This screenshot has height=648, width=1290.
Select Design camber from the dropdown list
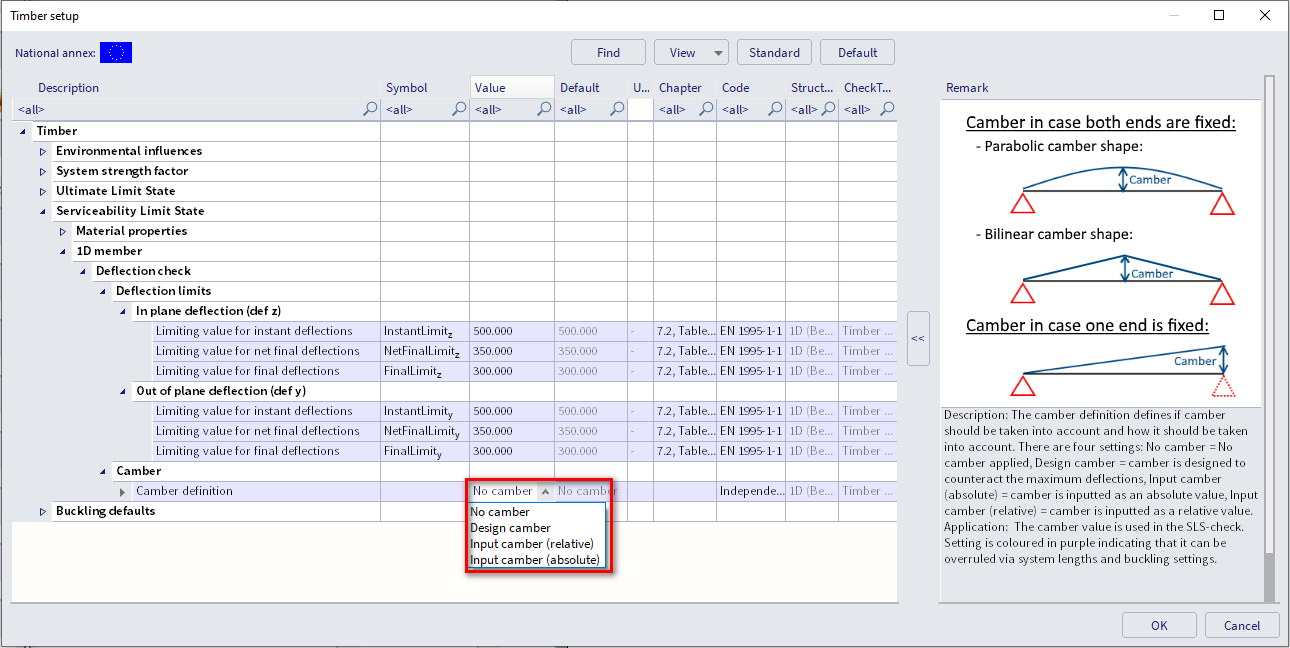(x=510, y=528)
